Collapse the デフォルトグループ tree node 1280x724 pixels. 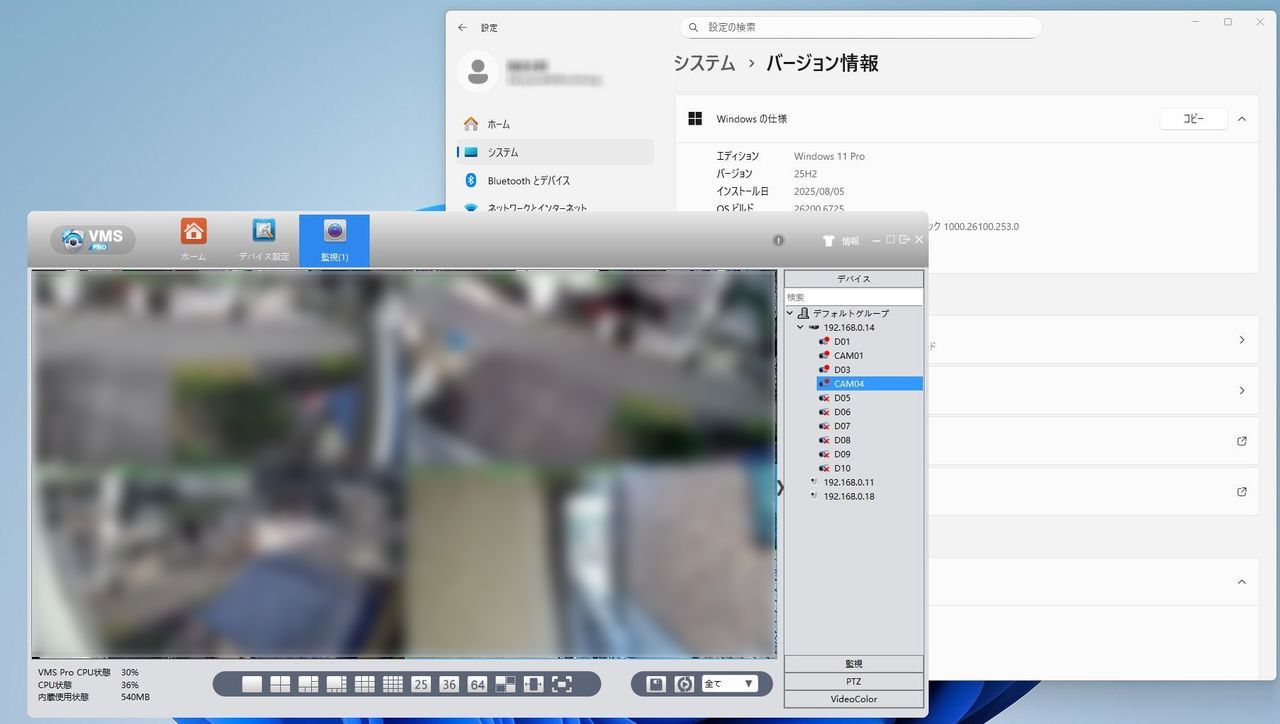[790, 314]
